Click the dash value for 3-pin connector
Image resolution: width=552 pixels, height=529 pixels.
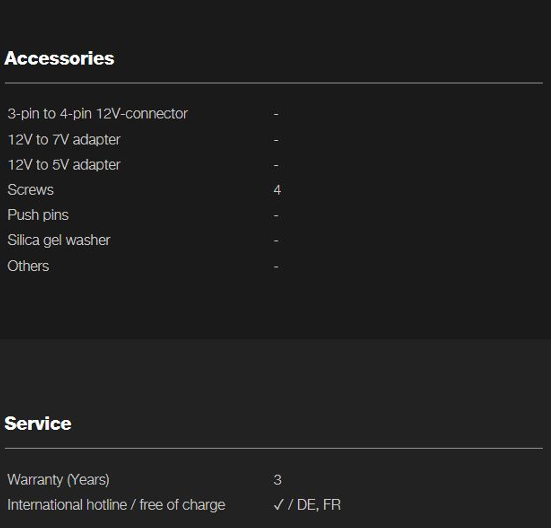tap(276, 114)
